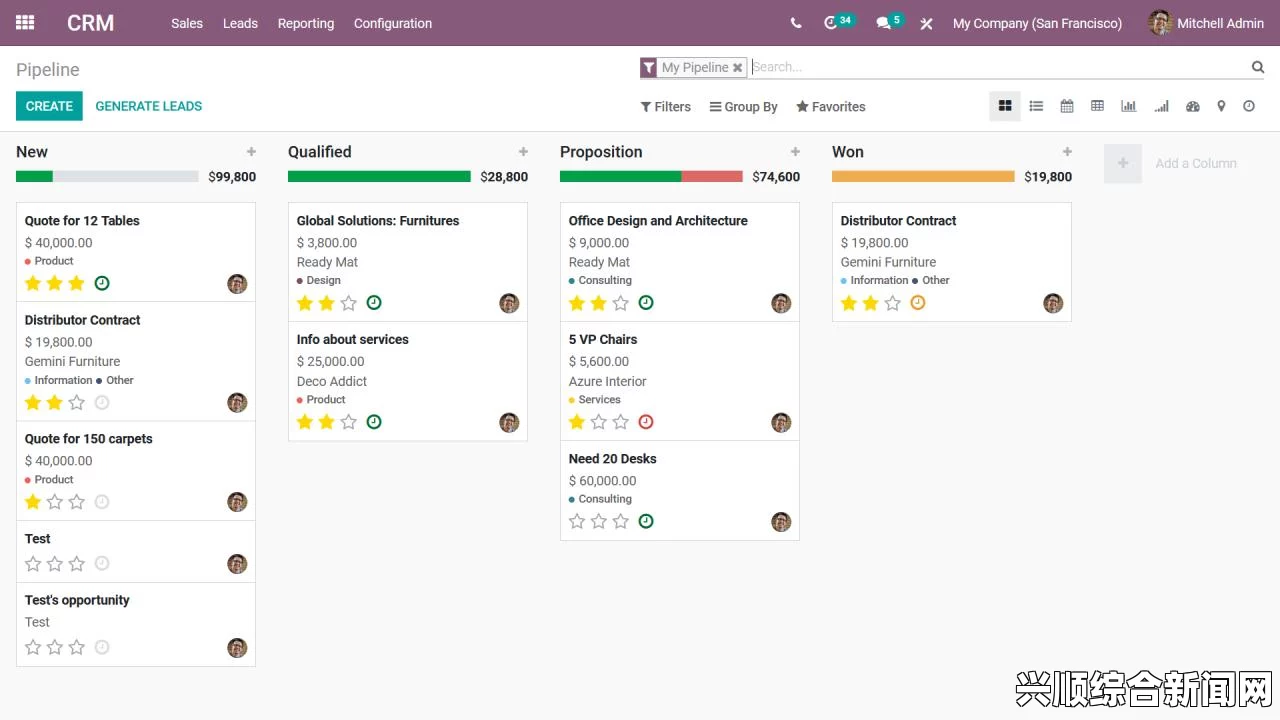Open conversations chat icon with 5 badge
The width and height of the screenshot is (1280, 720).
[889, 22]
